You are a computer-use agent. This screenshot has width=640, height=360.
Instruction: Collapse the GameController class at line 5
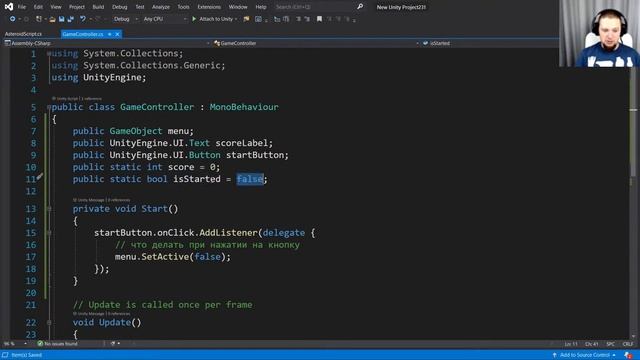(x=49, y=107)
